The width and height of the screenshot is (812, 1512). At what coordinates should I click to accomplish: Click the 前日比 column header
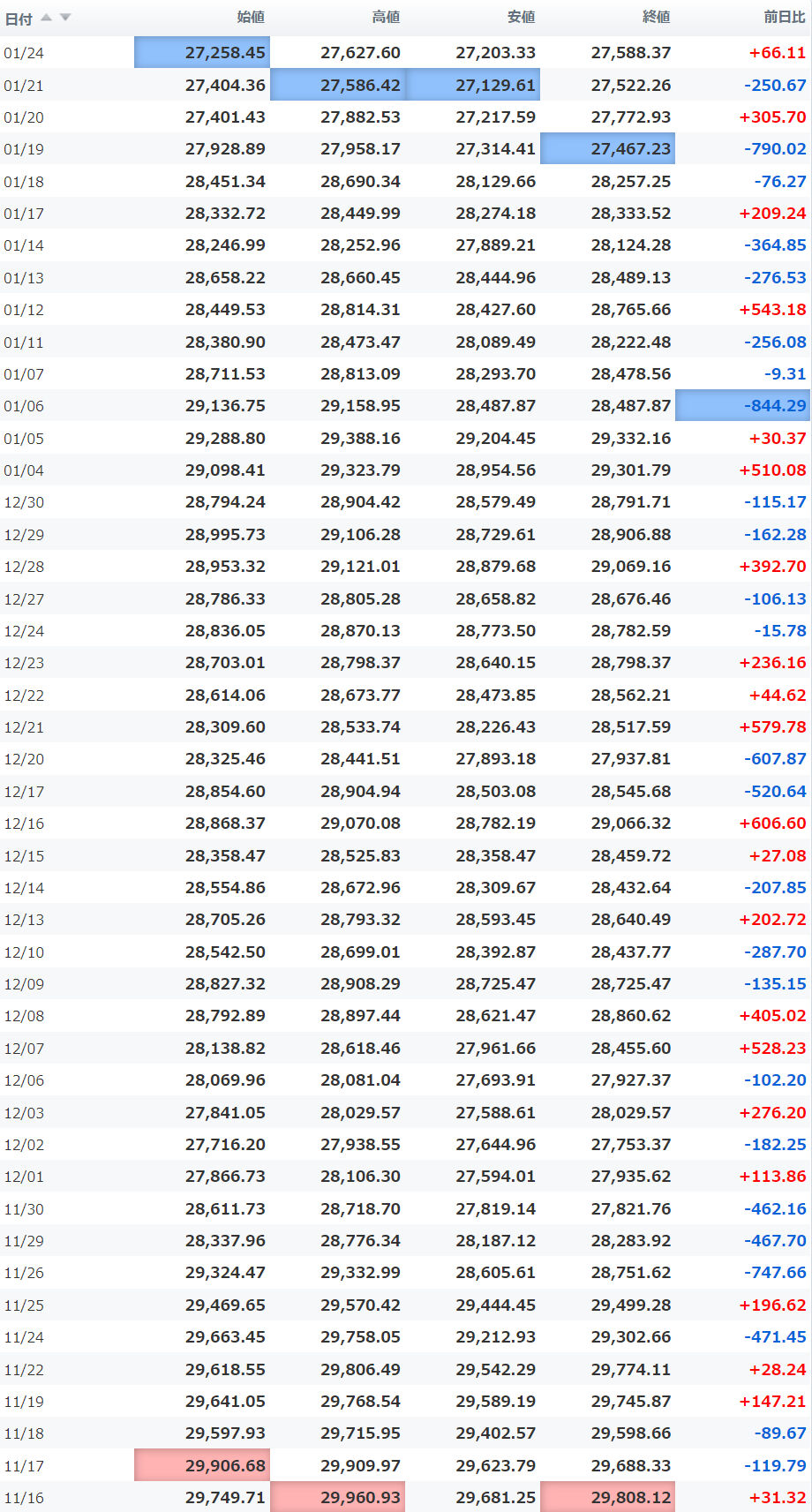(784, 17)
